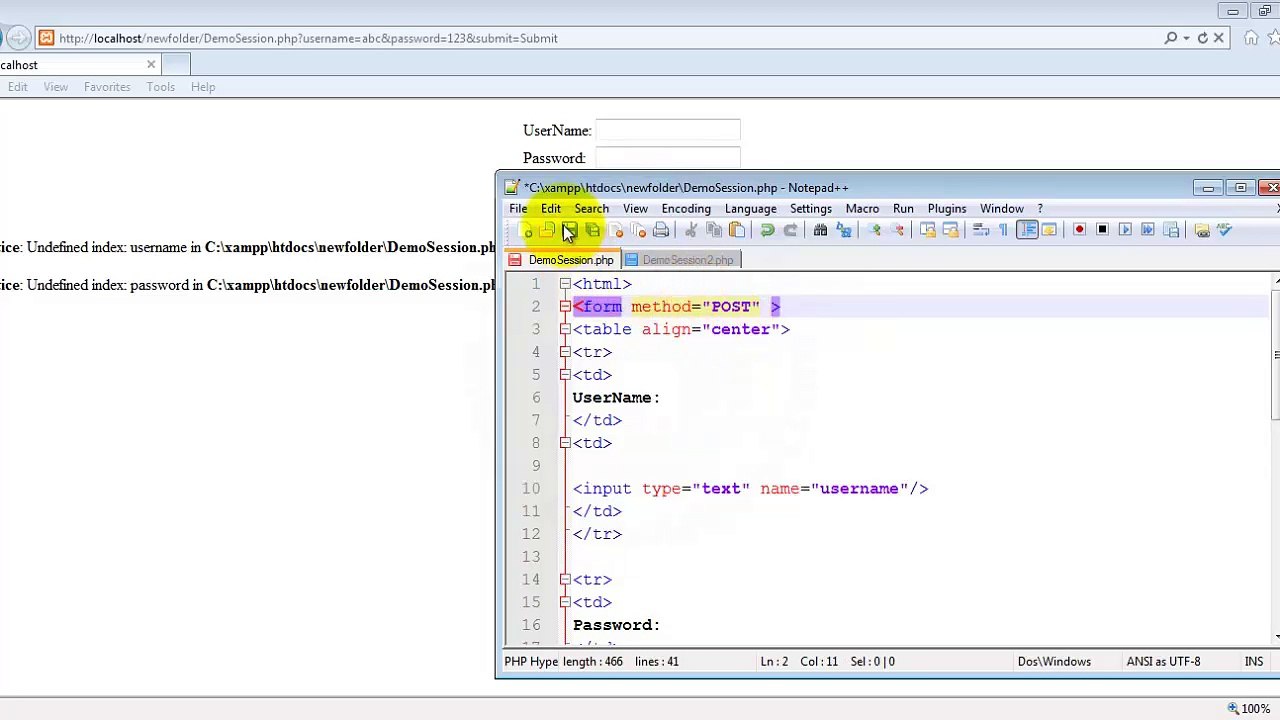Open the browser Favorites menu
Image resolution: width=1280 pixels, height=720 pixels.
tap(107, 87)
